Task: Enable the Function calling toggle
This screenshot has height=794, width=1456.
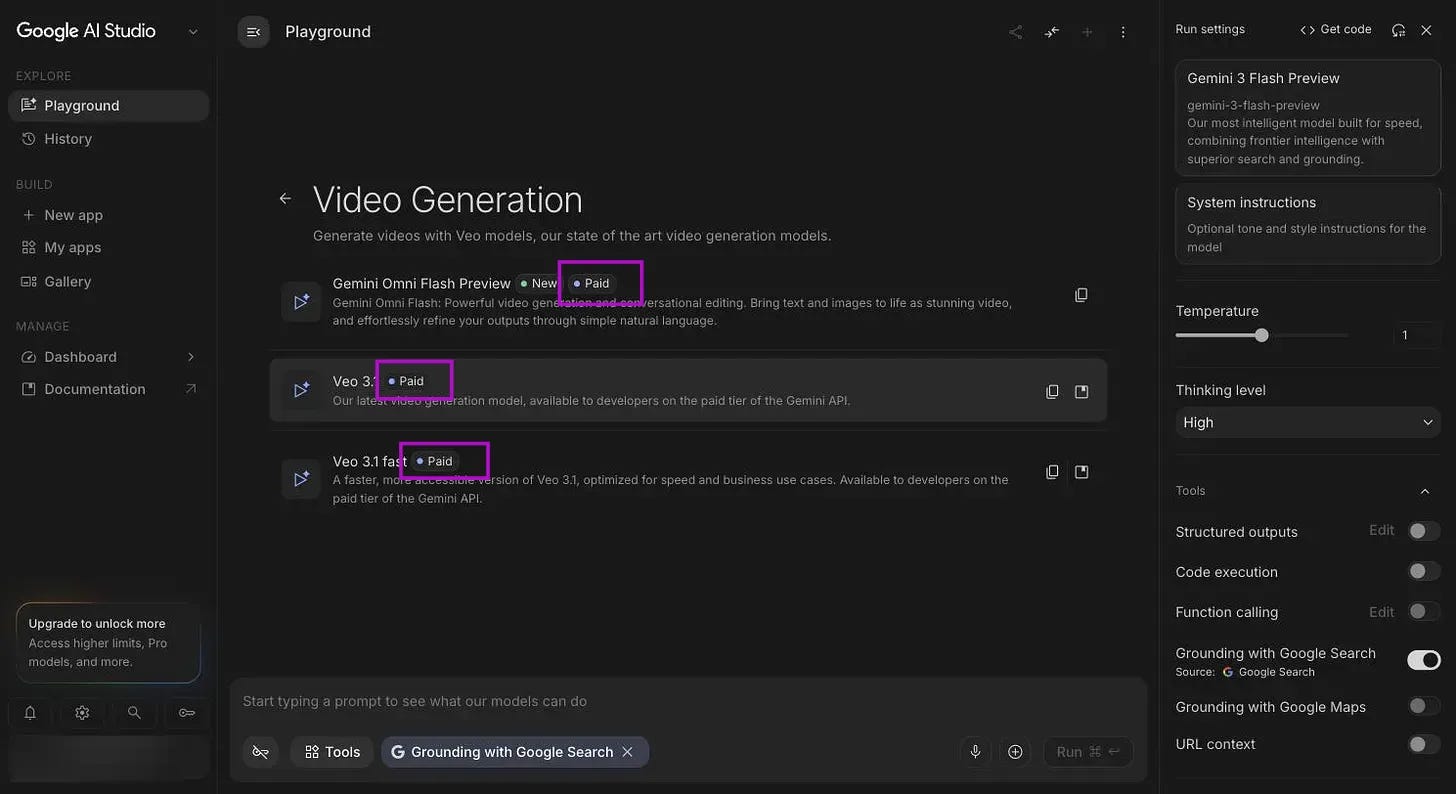Action: (1424, 611)
